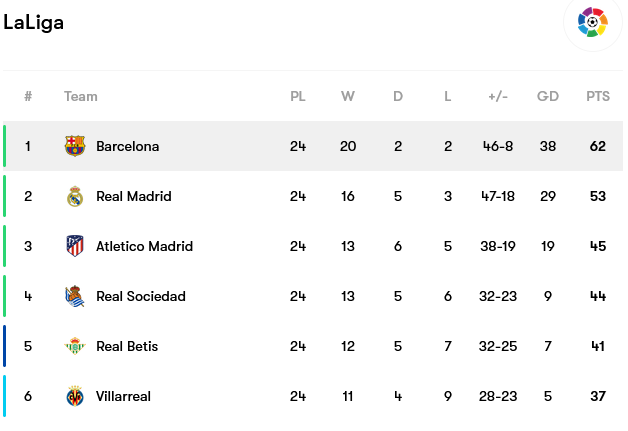The width and height of the screenshot is (628, 431).
Task: Go to the Real Betis team name
Action: click(x=127, y=346)
